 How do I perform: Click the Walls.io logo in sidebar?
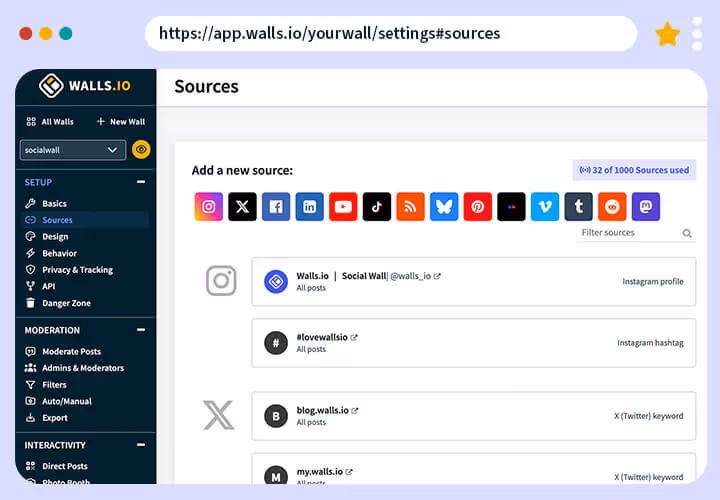click(x=85, y=85)
